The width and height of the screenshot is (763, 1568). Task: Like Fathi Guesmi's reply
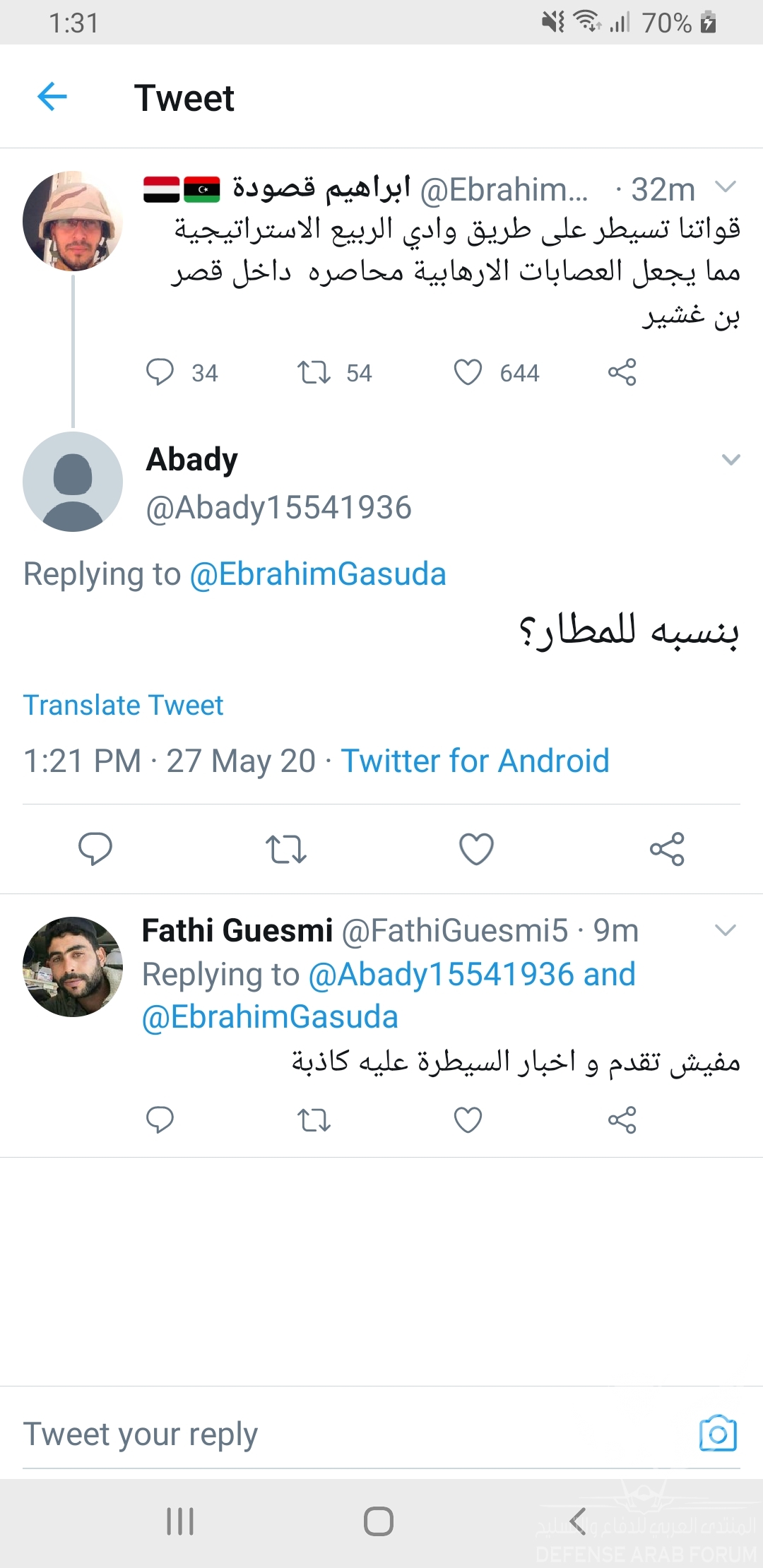point(468,1120)
